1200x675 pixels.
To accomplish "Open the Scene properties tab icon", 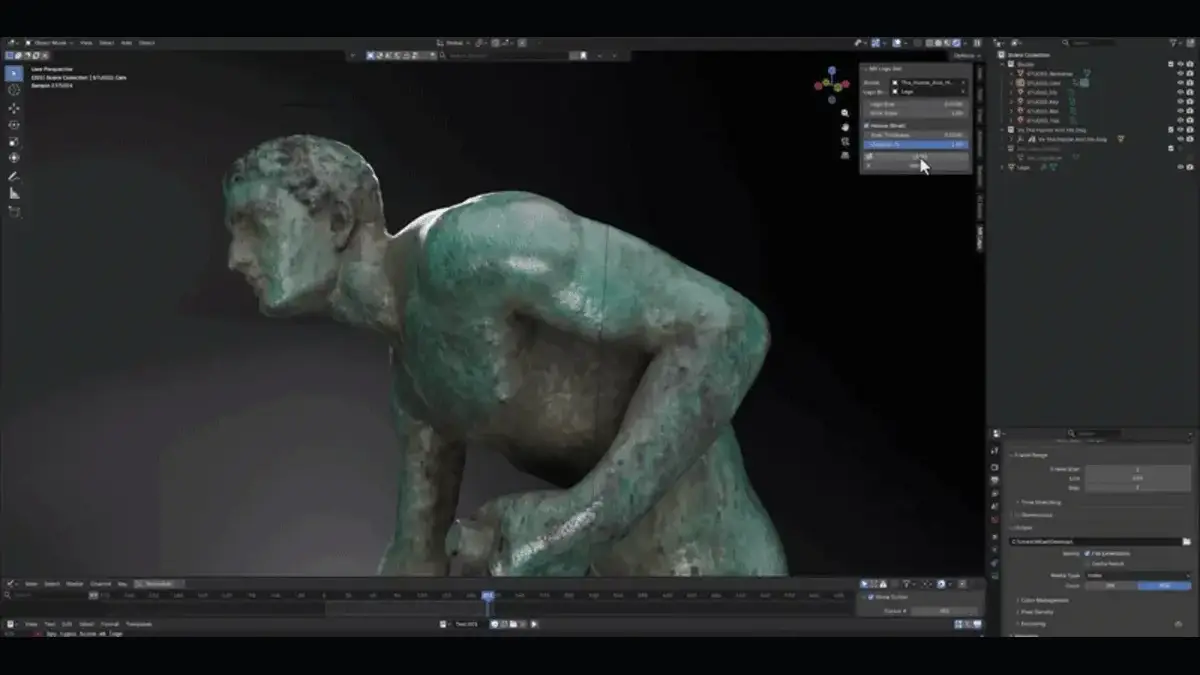I will [995, 507].
